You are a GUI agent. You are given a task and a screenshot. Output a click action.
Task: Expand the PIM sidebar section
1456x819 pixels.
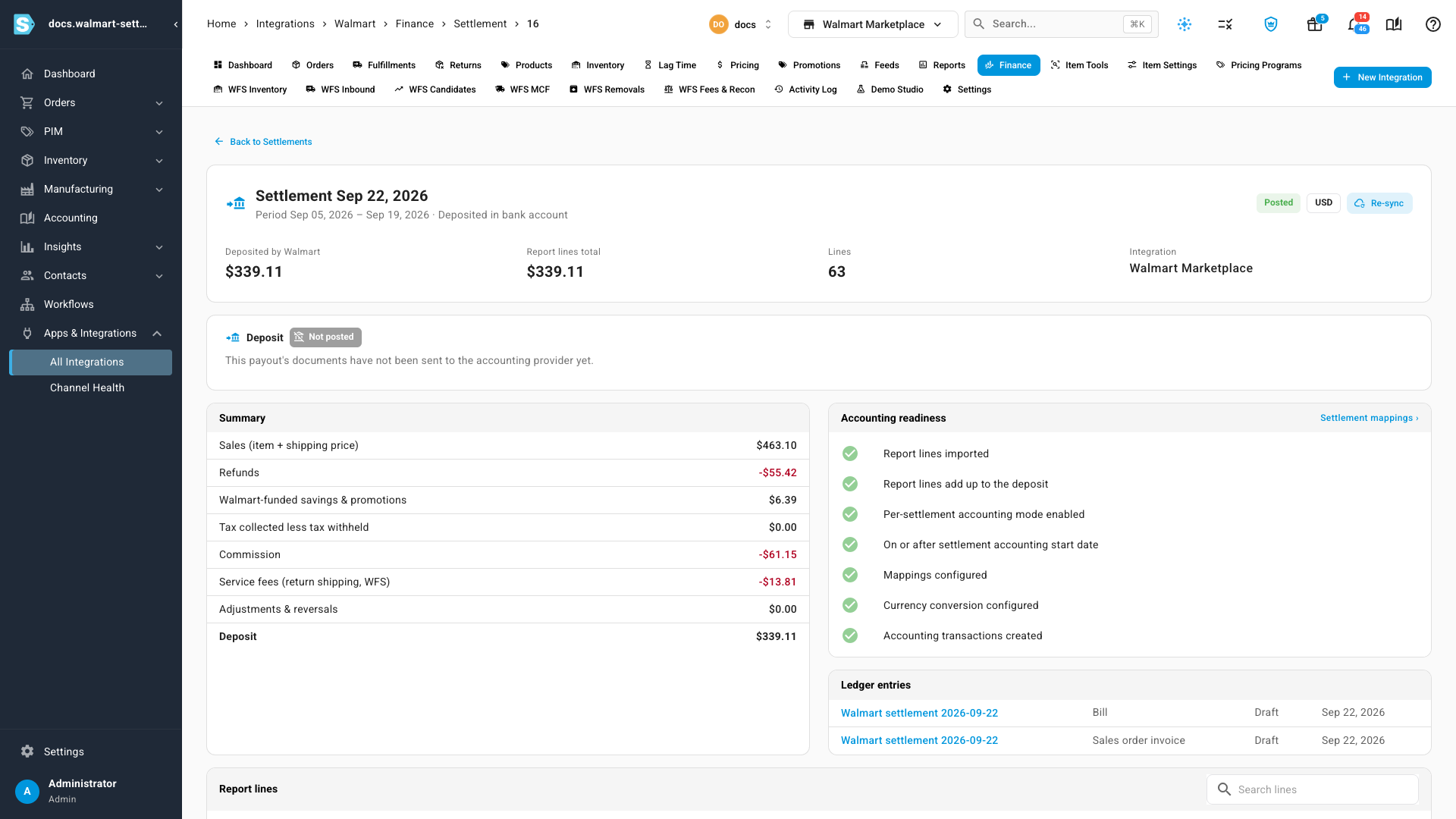click(91, 131)
